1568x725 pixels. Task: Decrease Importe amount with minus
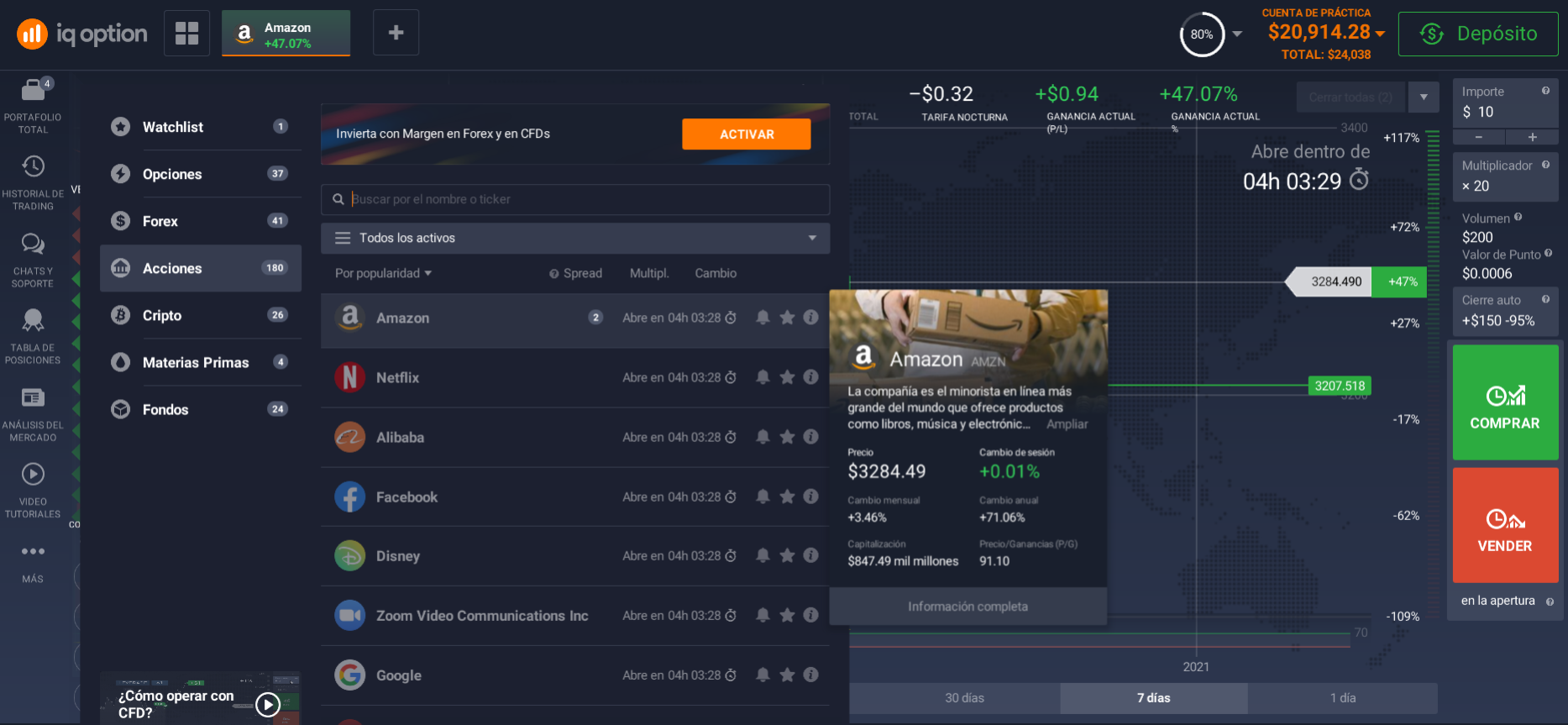tap(1478, 137)
